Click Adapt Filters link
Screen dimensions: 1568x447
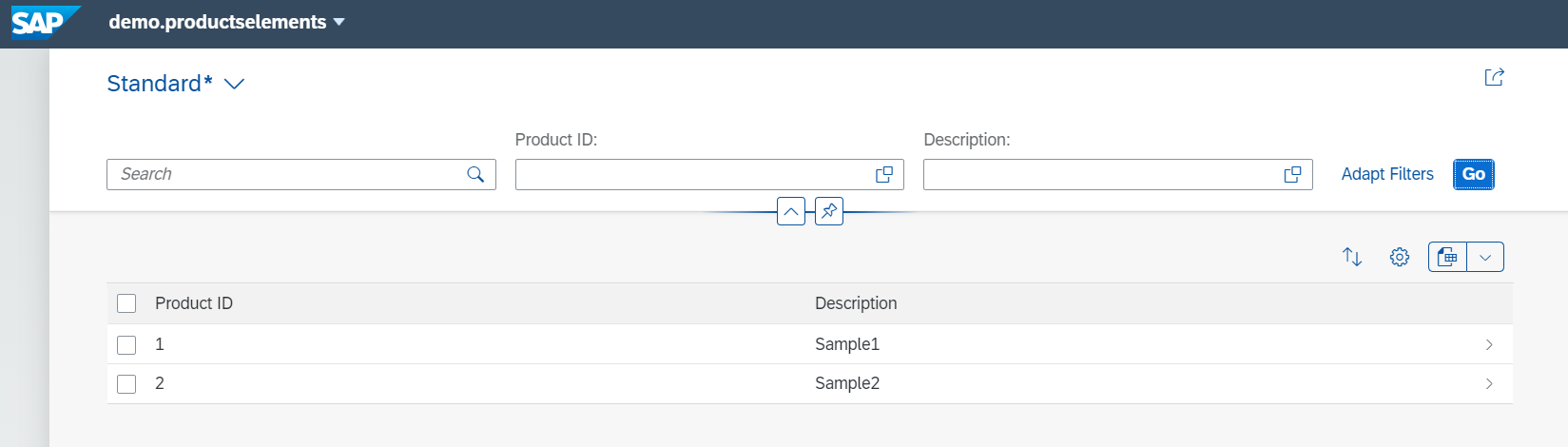pos(1386,174)
